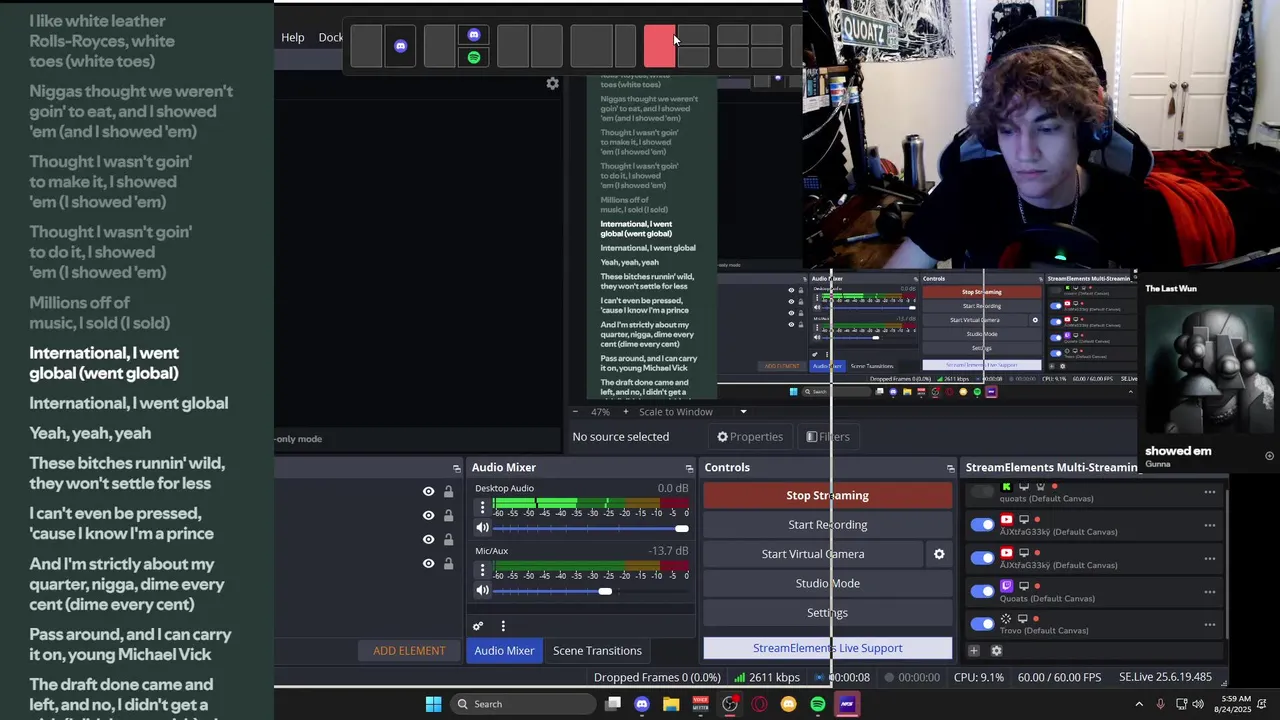The height and width of the screenshot is (720, 1280).
Task: Disable the lower YouTube AJXtfaG33ky toggle
Action: click(x=983, y=557)
